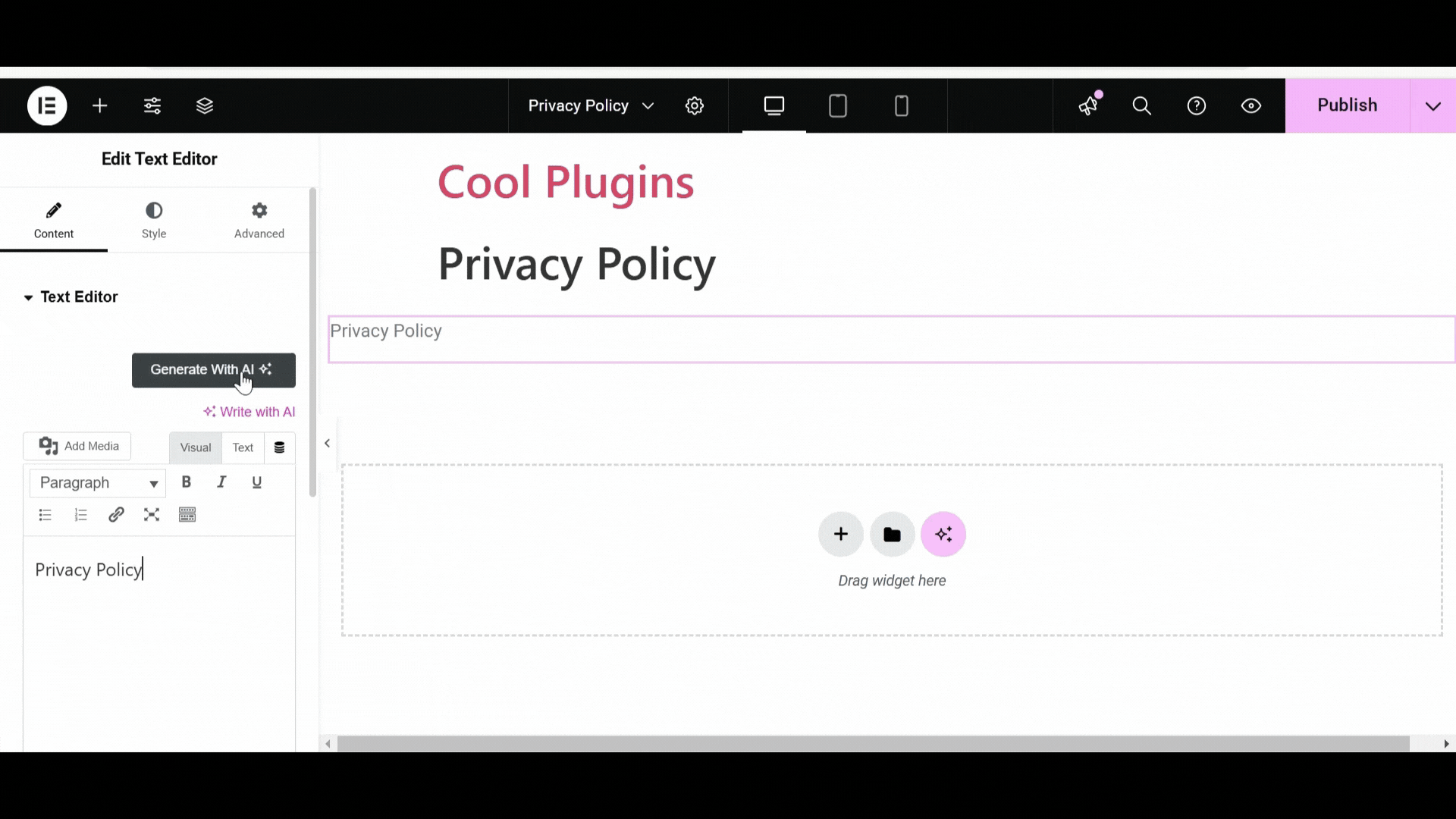Open Site Settings sliders icon
This screenshot has height=819, width=1456.
[x=152, y=106]
